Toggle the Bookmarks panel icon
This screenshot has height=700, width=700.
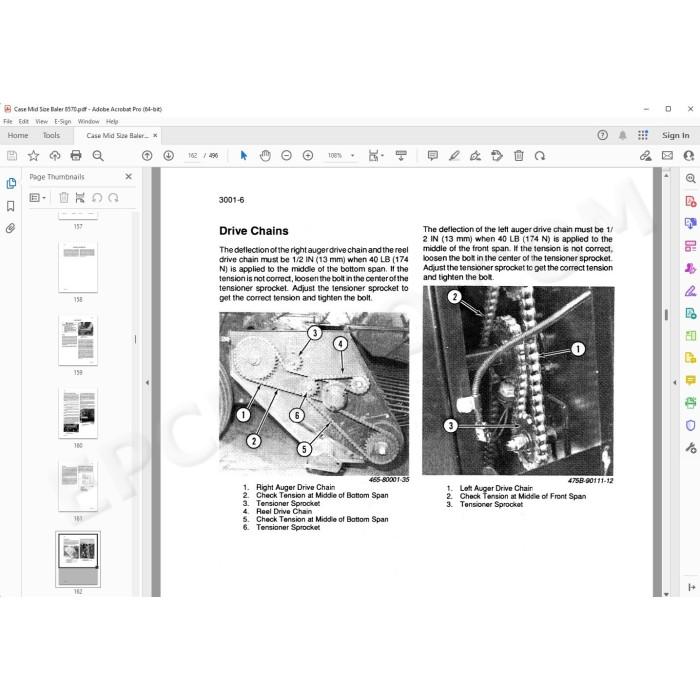(x=11, y=206)
